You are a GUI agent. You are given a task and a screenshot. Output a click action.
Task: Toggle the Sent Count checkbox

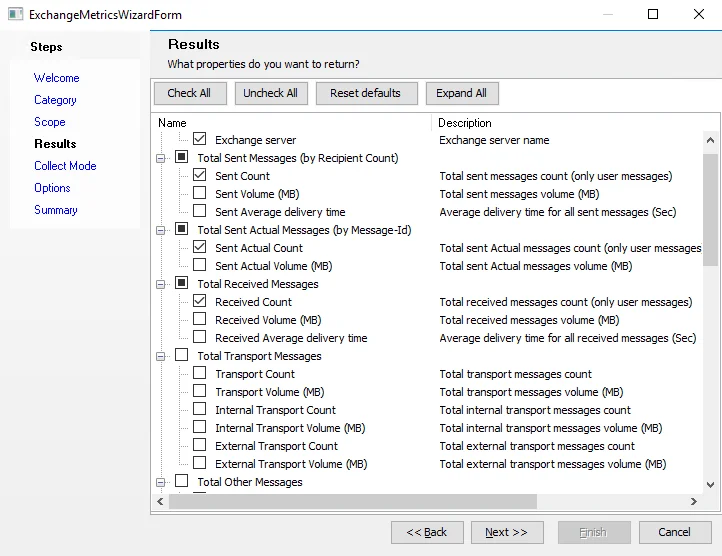(199, 175)
